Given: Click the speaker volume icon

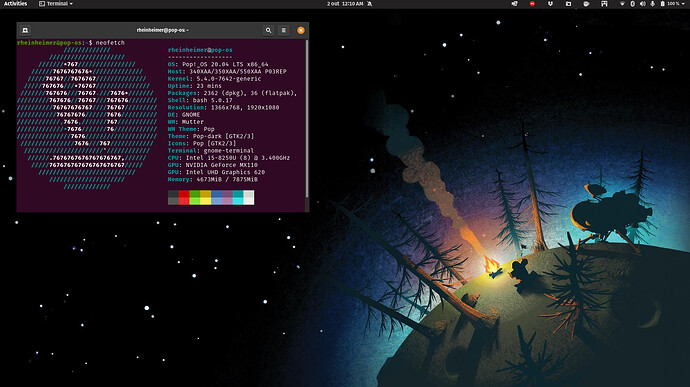Looking at the screenshot, I should [x=642, y=4].
